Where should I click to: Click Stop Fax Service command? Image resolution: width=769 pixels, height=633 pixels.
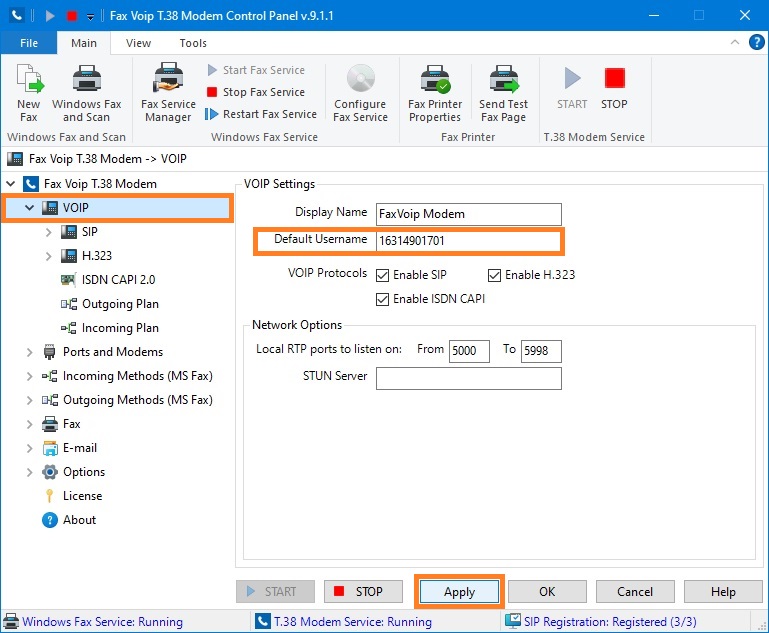pos(256,92)
